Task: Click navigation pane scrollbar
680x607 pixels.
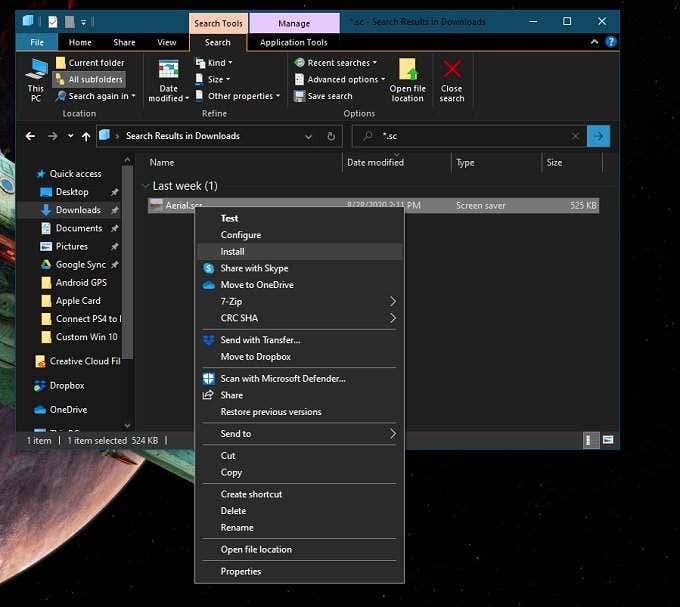Action: point(127,260)
